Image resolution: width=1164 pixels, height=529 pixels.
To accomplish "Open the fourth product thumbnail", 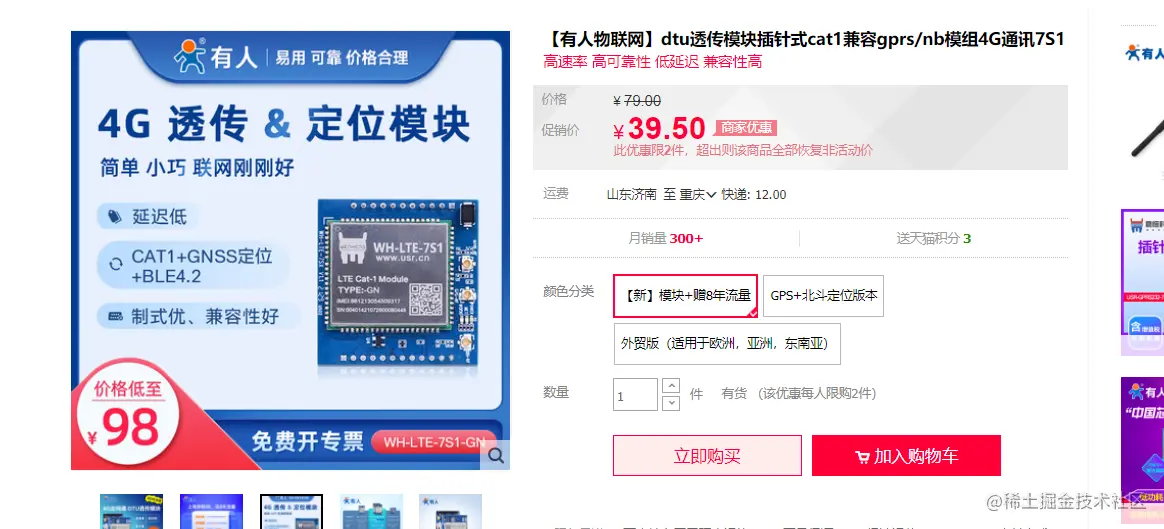I will point(371,511).
